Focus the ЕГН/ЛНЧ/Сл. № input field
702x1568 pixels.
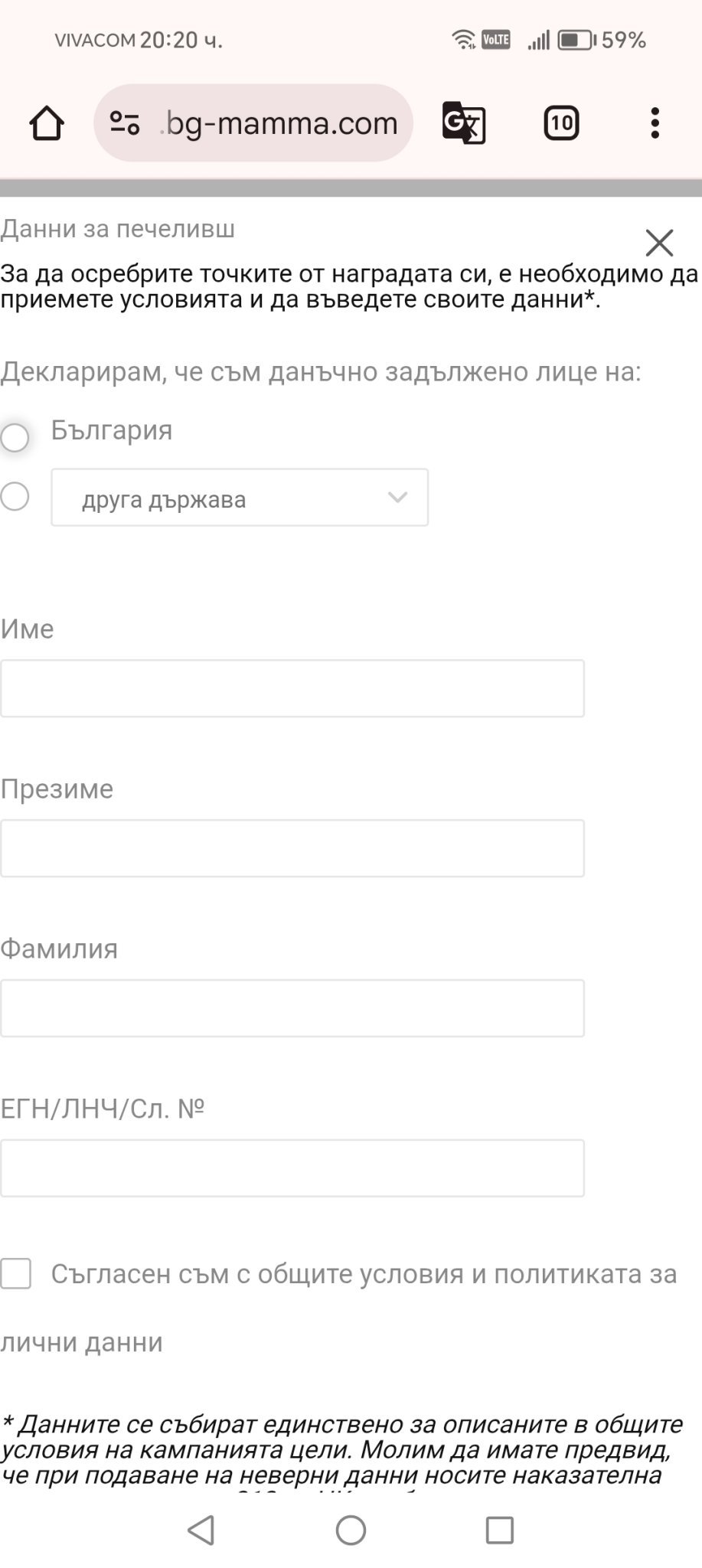pos(292,1168)
